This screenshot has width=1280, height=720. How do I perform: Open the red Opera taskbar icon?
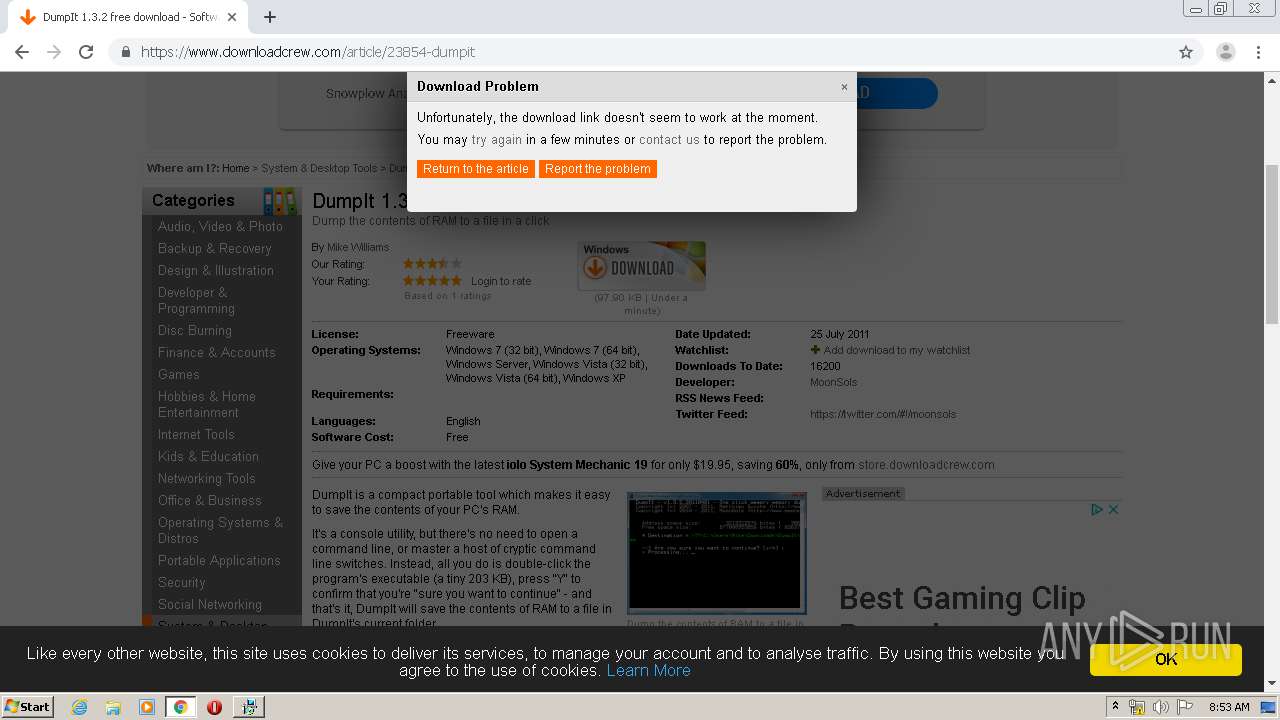pos(214,707)
